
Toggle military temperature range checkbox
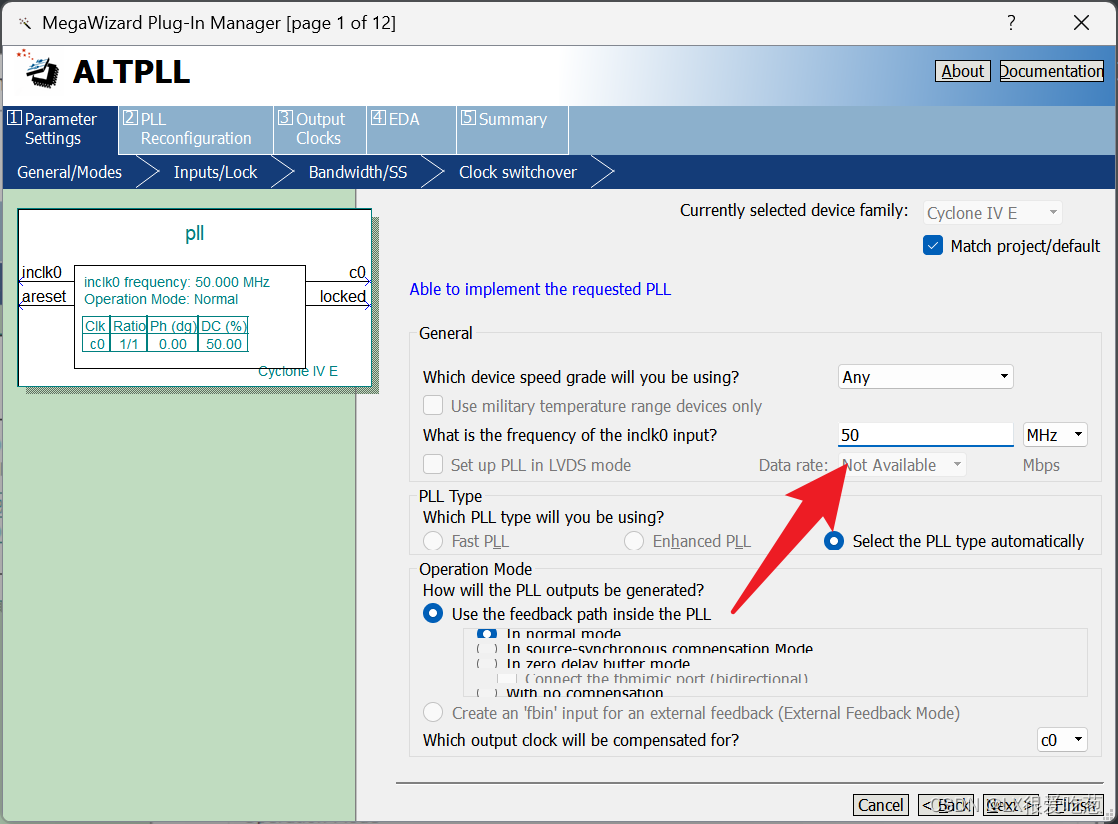pyautogui.click(x=433, y=406)
